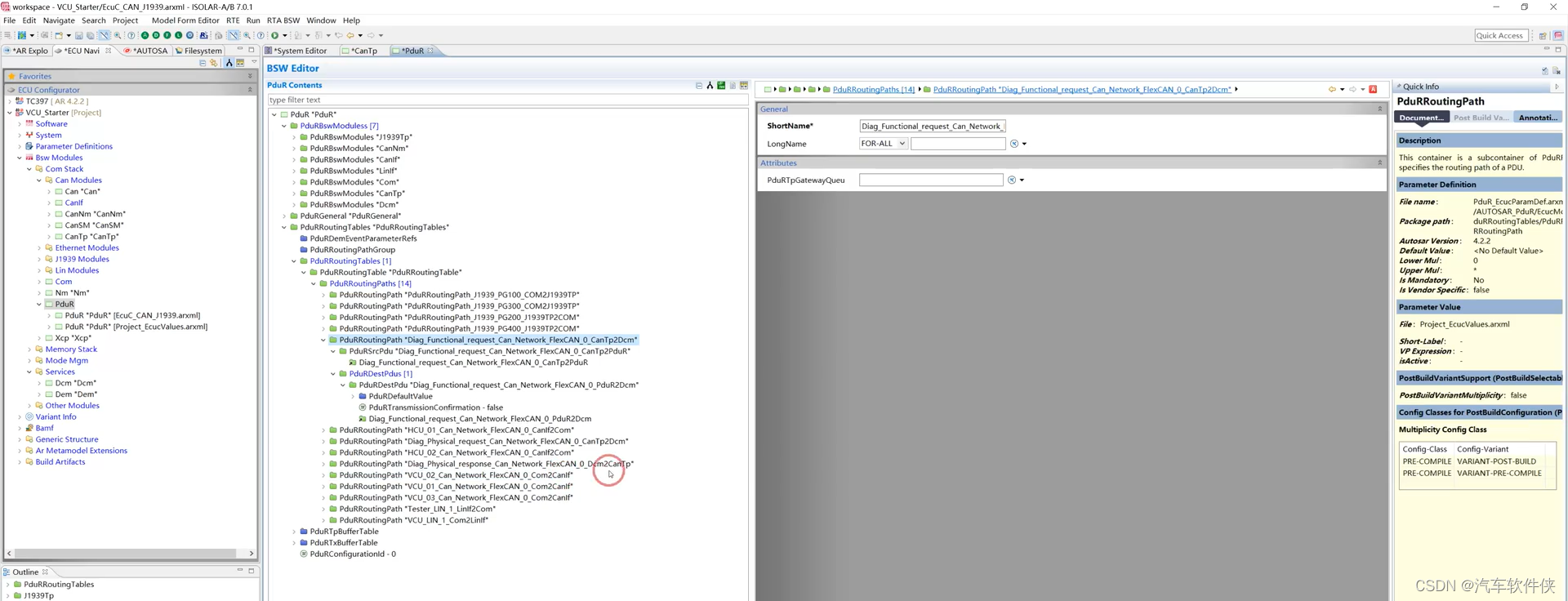Collapse the General section
The height and width of the screenshot is (601, 1568).
click(x=1380, y=109)
